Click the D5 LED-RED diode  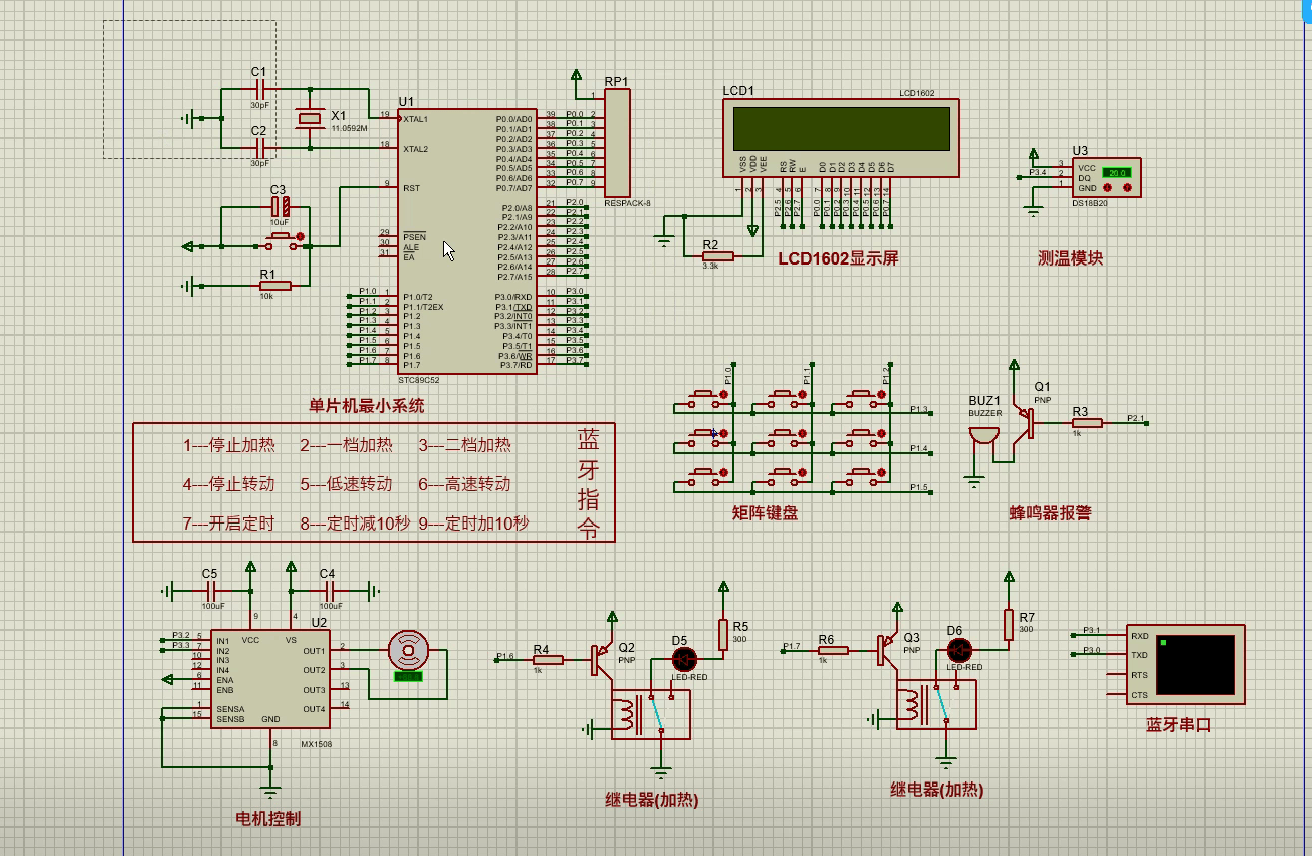[684, 659]
